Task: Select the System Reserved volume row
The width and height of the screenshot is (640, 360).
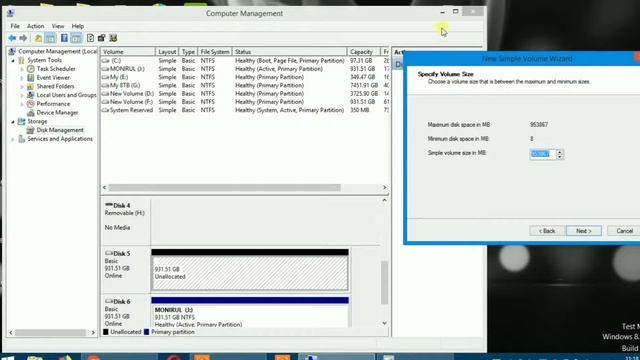Action: [245, 110]
